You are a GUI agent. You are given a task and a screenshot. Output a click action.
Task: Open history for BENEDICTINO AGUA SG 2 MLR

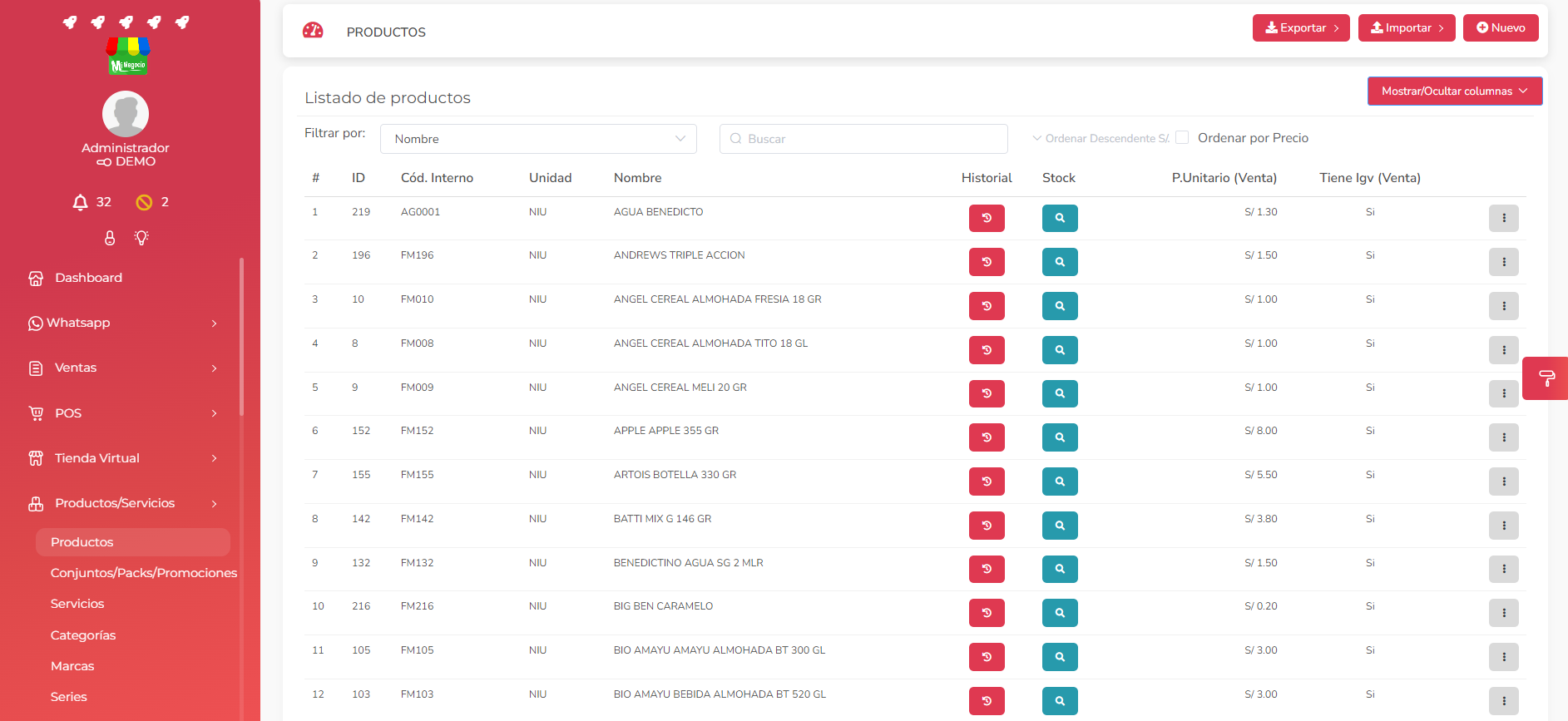(987, 569)
